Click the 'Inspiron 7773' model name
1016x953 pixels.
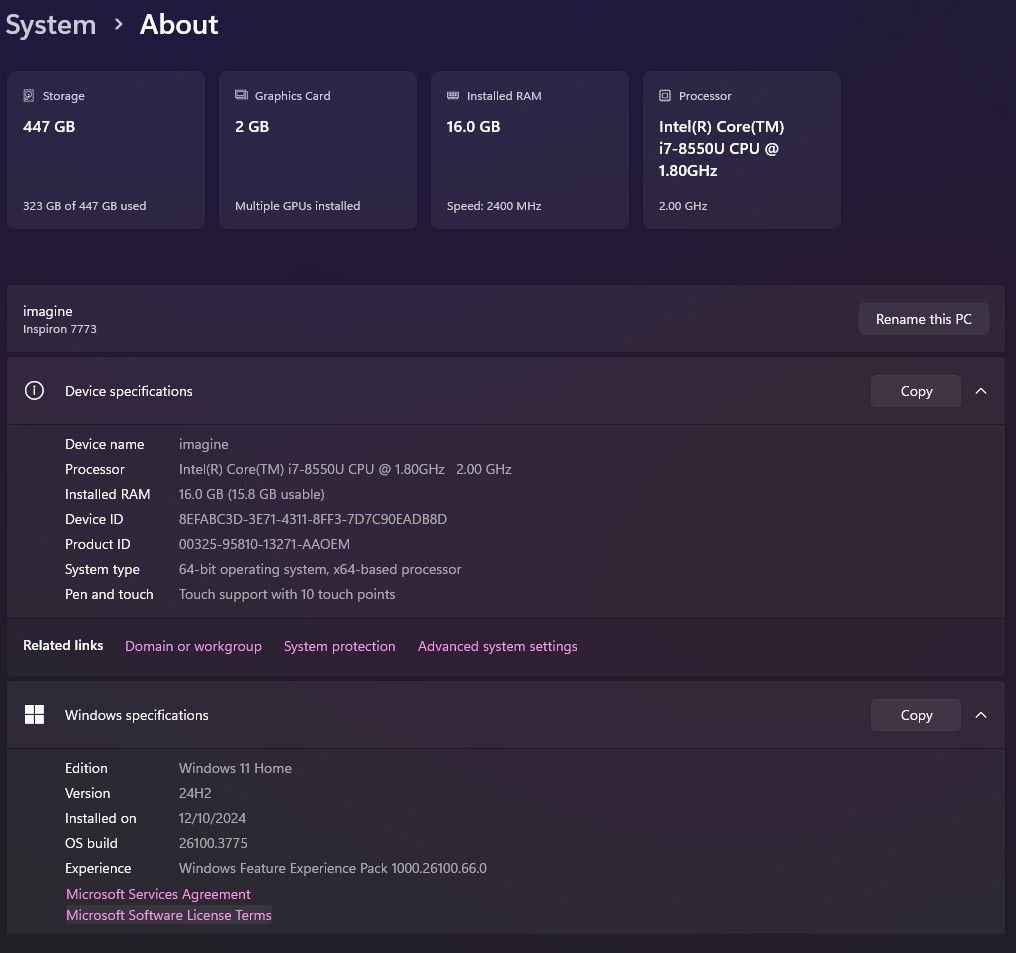click(60, 329)
